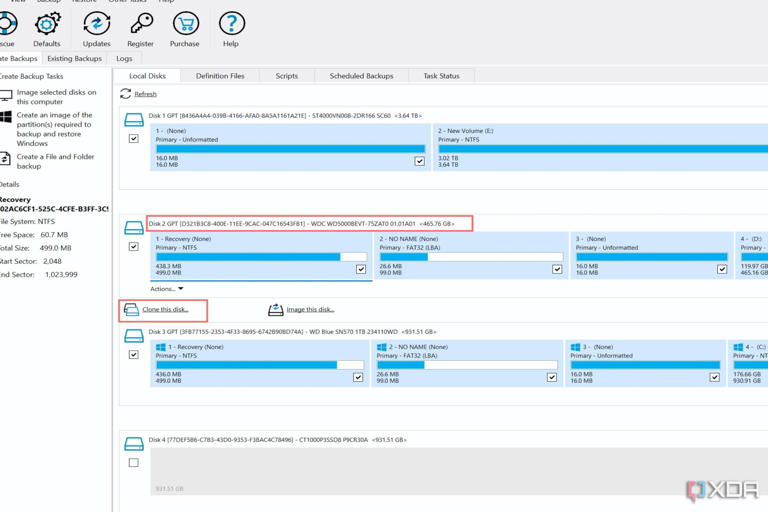The image size is (768, 512).
Task: Click the Disk 1 drive icon
Action: (134, 120)
